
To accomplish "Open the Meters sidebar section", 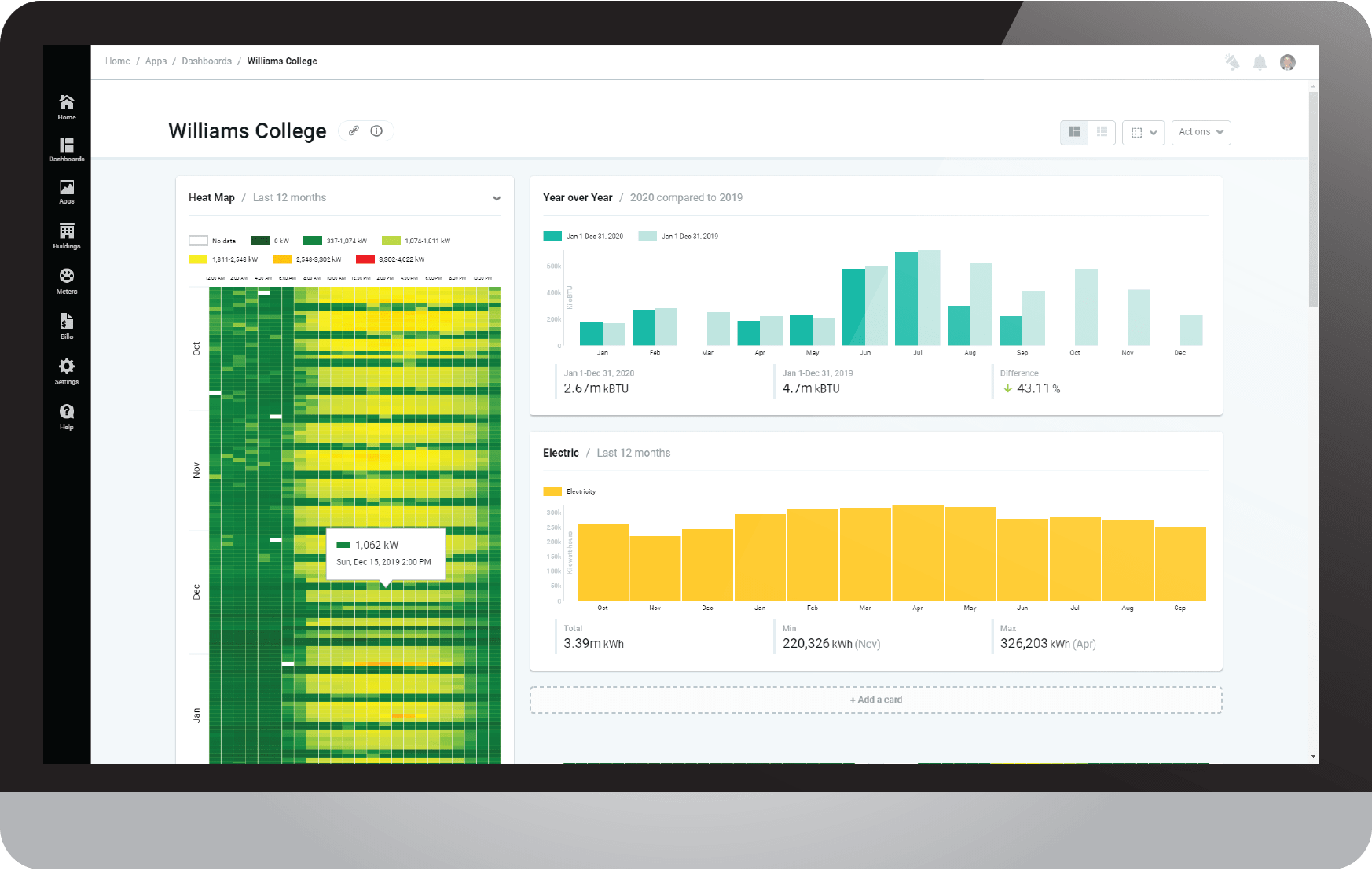I will coord(67,281).
